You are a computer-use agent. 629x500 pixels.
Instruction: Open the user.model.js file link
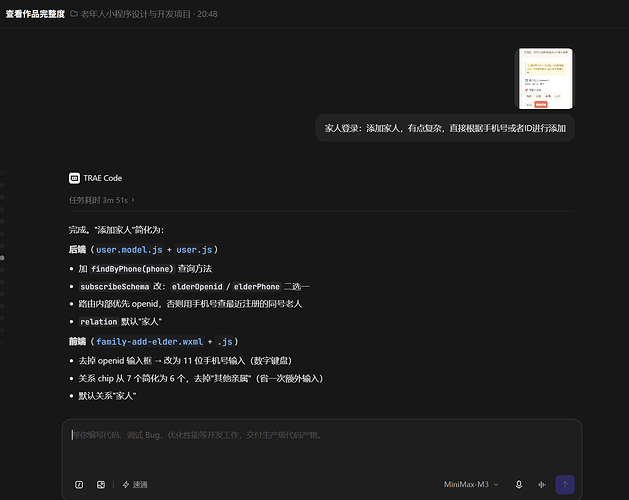[129, 250]
